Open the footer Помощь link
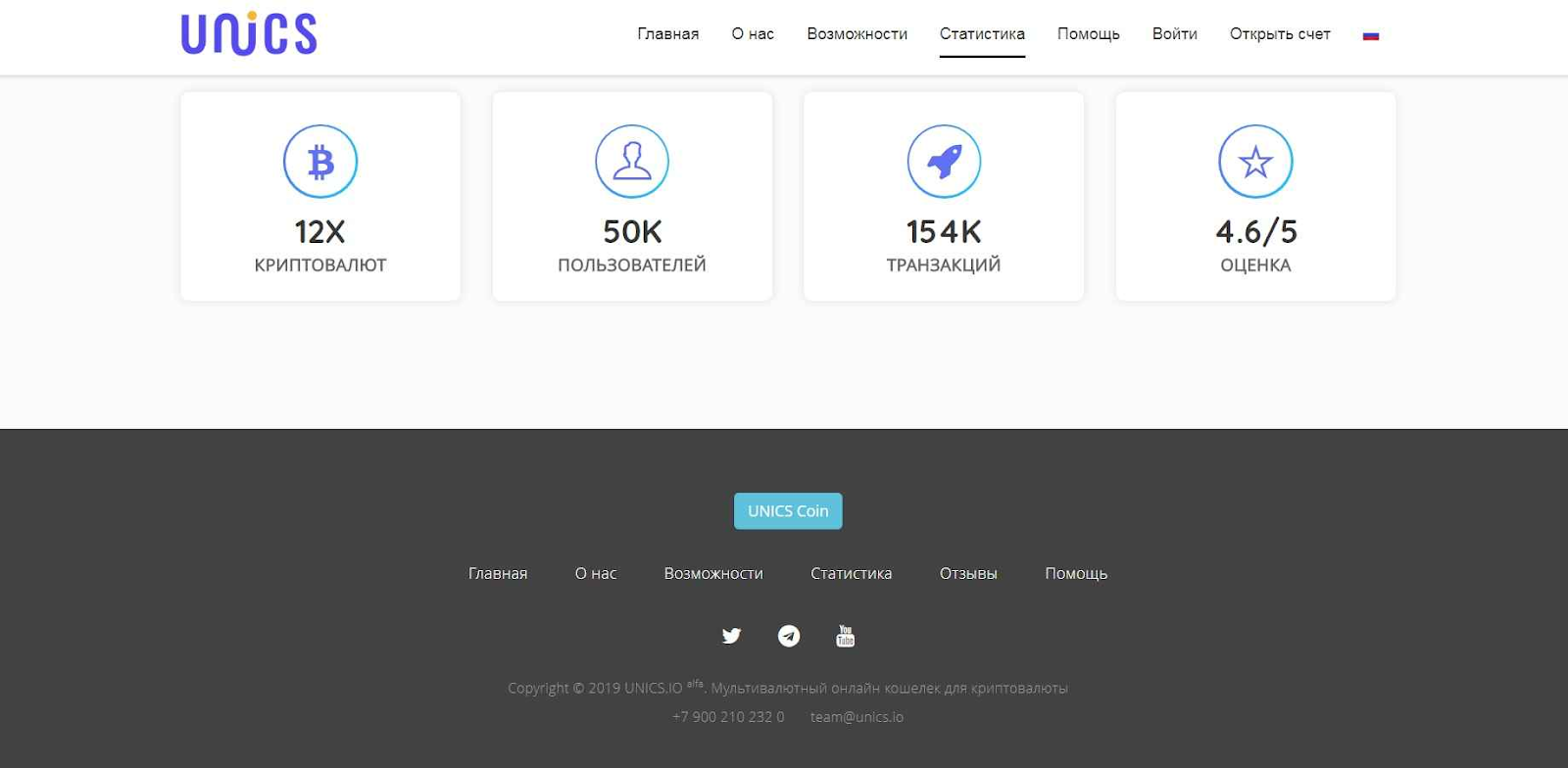Screen dimensions: 1568x768 coord(1076,574)
